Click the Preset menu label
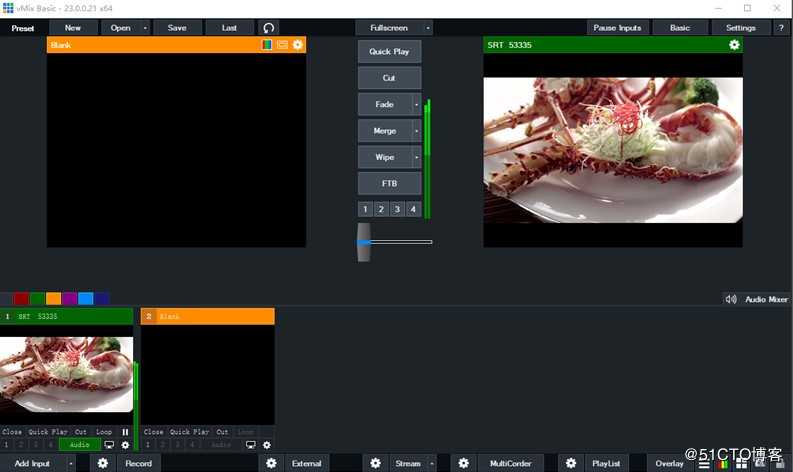Image resolution: width=793 pixels, height=472 pixels. point(23,28)
